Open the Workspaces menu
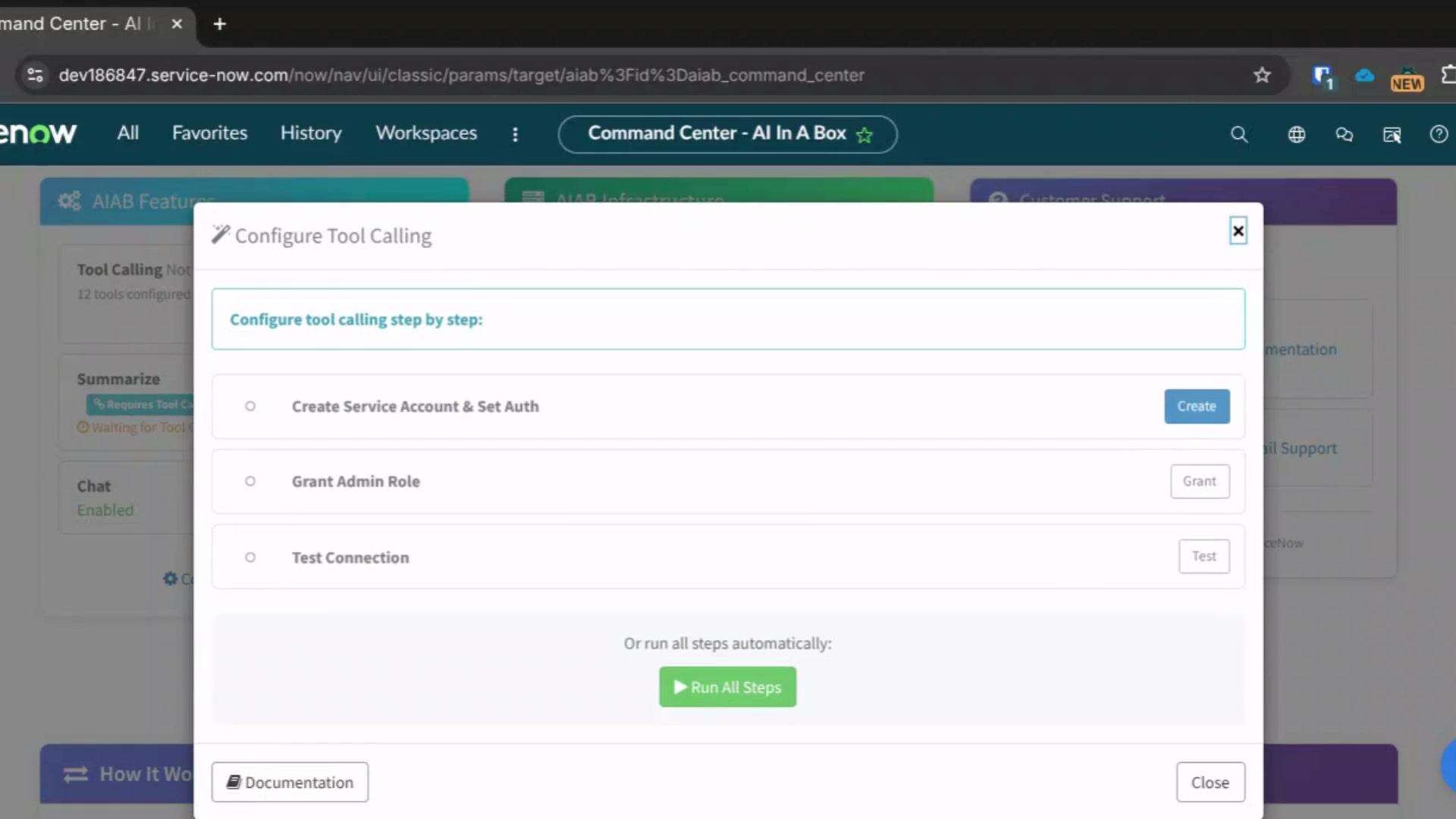The height and width of the screenshot is (819, 1456). tap(426, 133)
